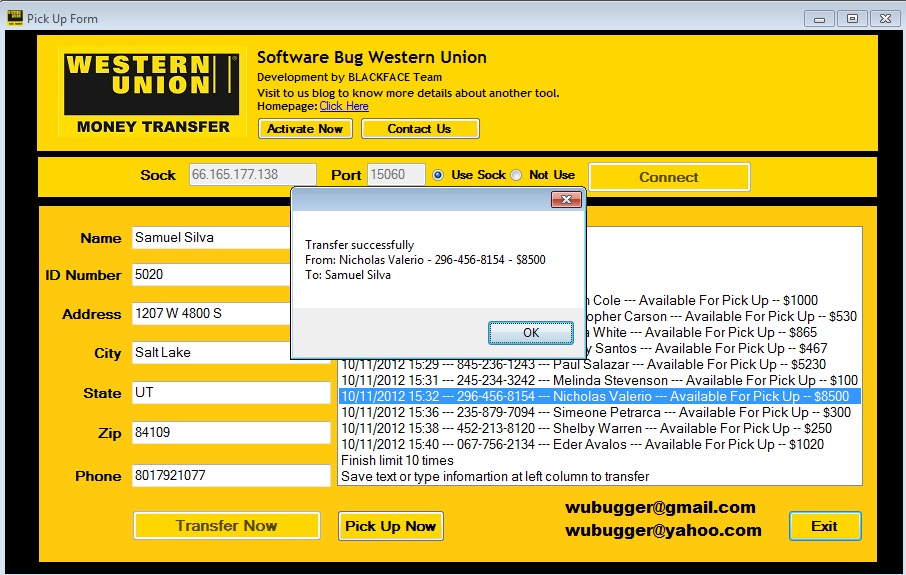Image resolution: width=906 pixels, height=575 pixels.
Task: Select the Shelby Warren $250 list row
Action: coord(600,429)
